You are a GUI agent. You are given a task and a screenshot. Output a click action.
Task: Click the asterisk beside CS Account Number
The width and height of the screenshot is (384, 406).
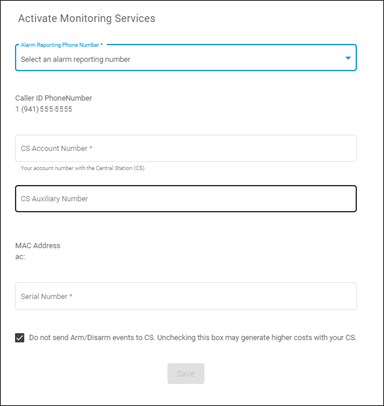[x=91, y=148]
